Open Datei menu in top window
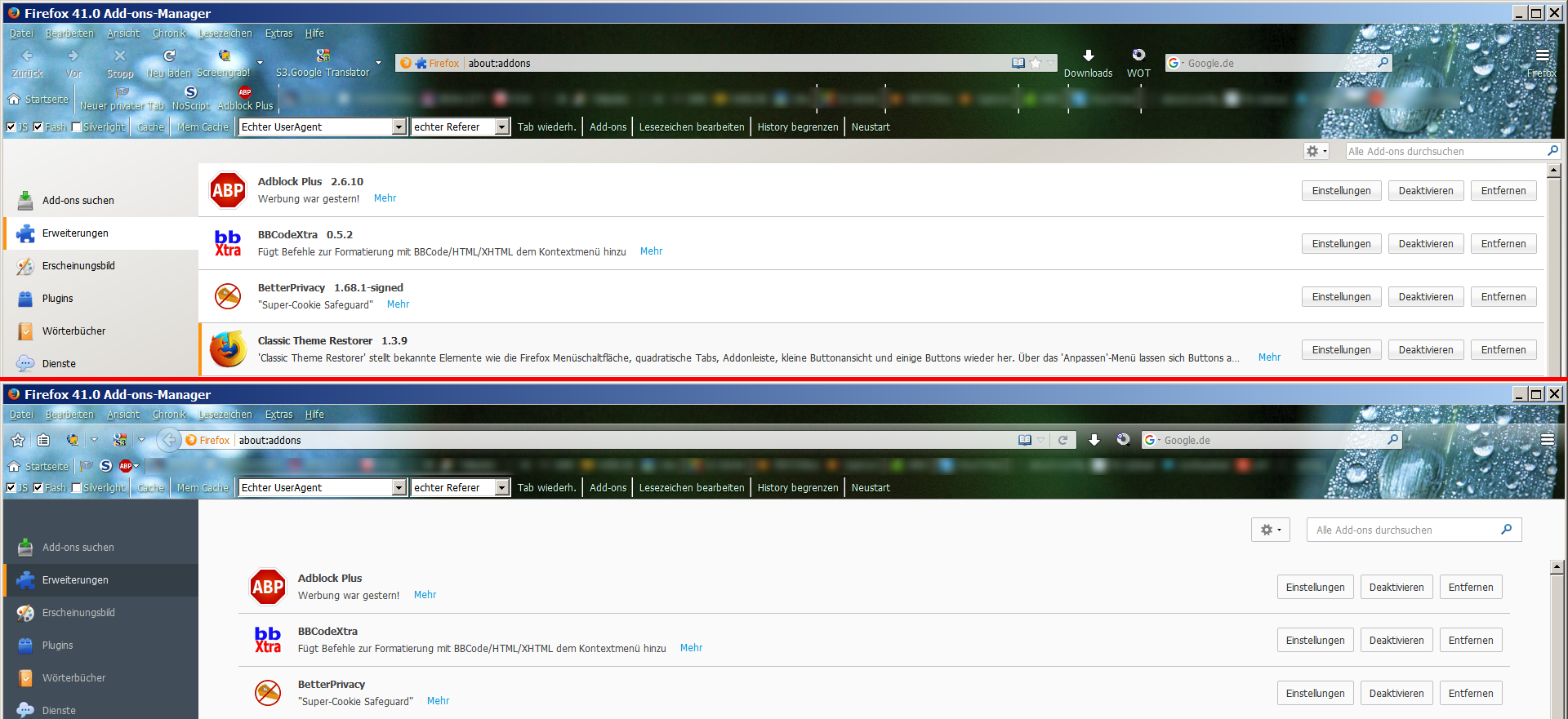1568x719 pixels. (21, 33)
